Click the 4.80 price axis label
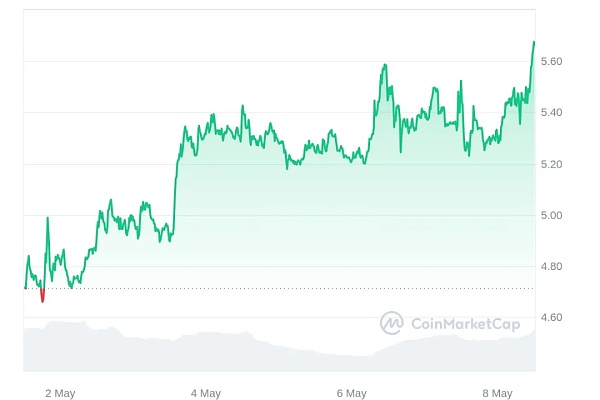The height and width of the screenshot is (400, 600). tap(552, 267)
